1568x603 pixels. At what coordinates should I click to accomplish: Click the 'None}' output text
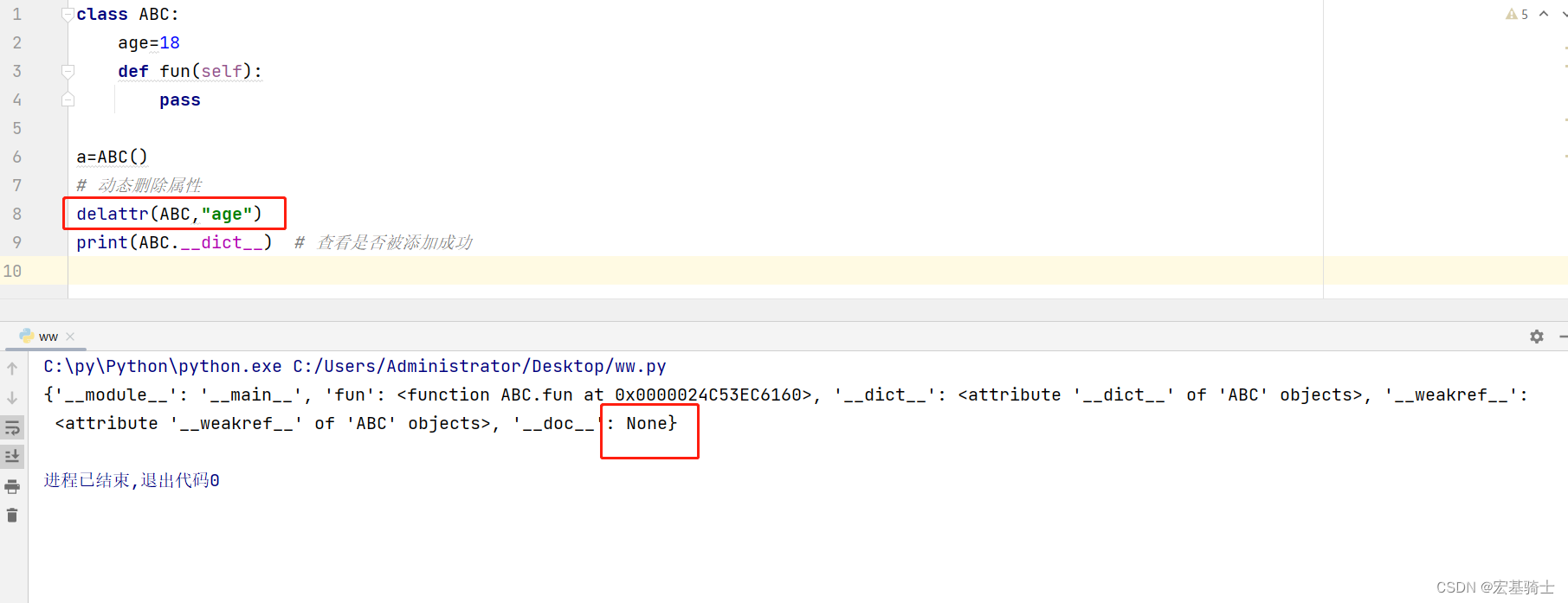[x=652, y=423]
